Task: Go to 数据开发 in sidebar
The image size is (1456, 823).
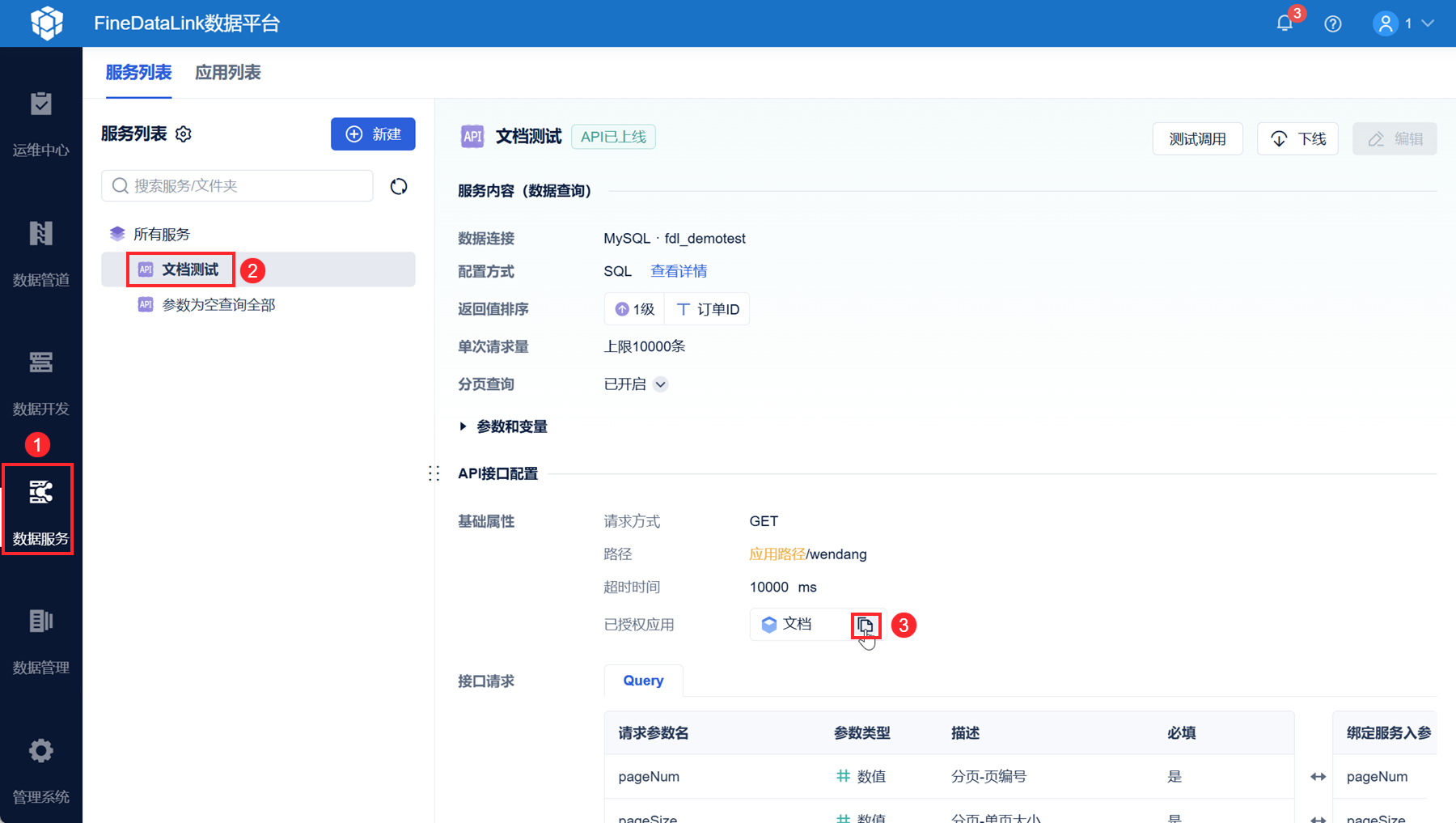Action: (40, 383)
